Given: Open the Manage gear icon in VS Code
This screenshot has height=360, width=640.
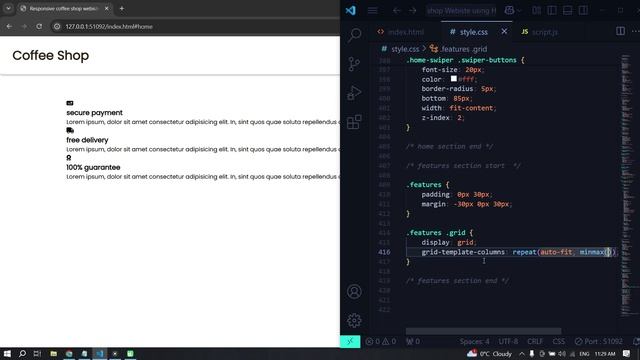Looking at the screenshot, I should (x=354, y=320).
